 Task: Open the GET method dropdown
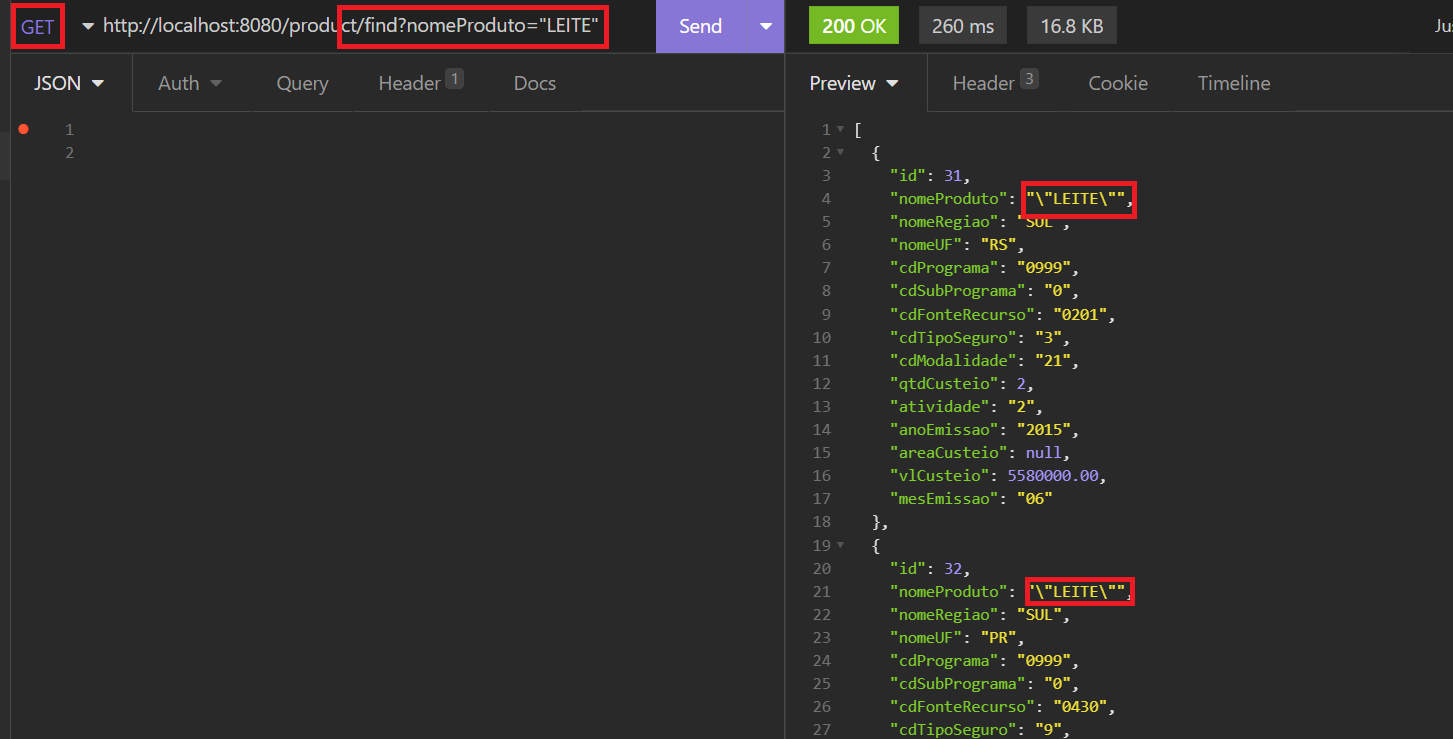click(37, 26)
